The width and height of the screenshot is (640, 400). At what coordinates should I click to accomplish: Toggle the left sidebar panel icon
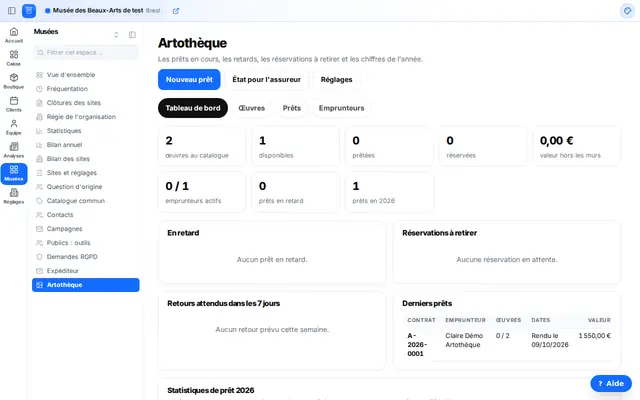12,11
